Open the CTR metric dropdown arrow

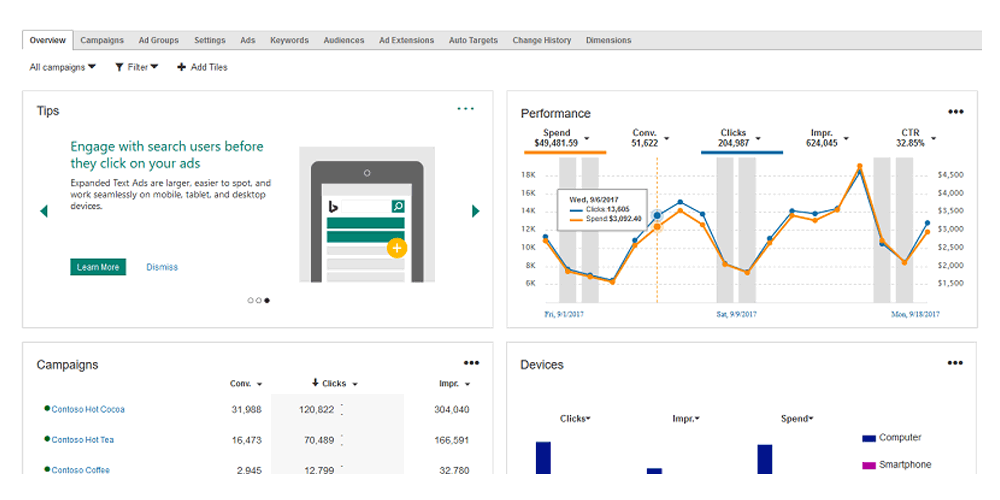(x=934, y=138)
